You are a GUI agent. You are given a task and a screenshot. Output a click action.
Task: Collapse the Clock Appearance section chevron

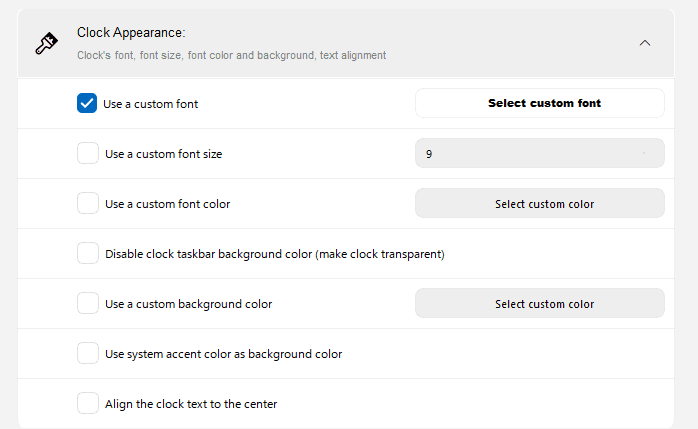pos(645,43)
